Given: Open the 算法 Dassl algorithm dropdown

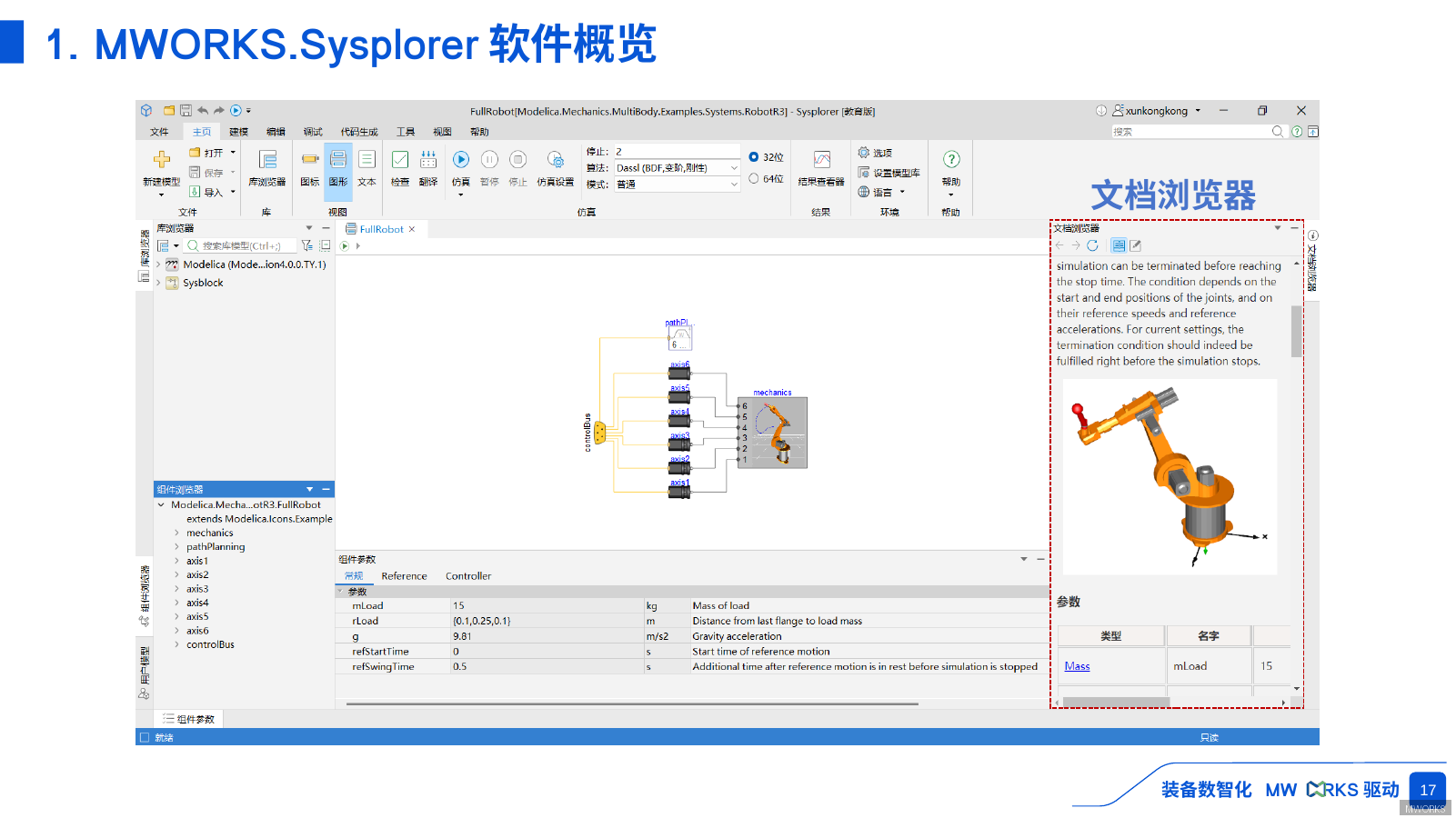Looking at the screenshot, I should (x=733, y=168).
